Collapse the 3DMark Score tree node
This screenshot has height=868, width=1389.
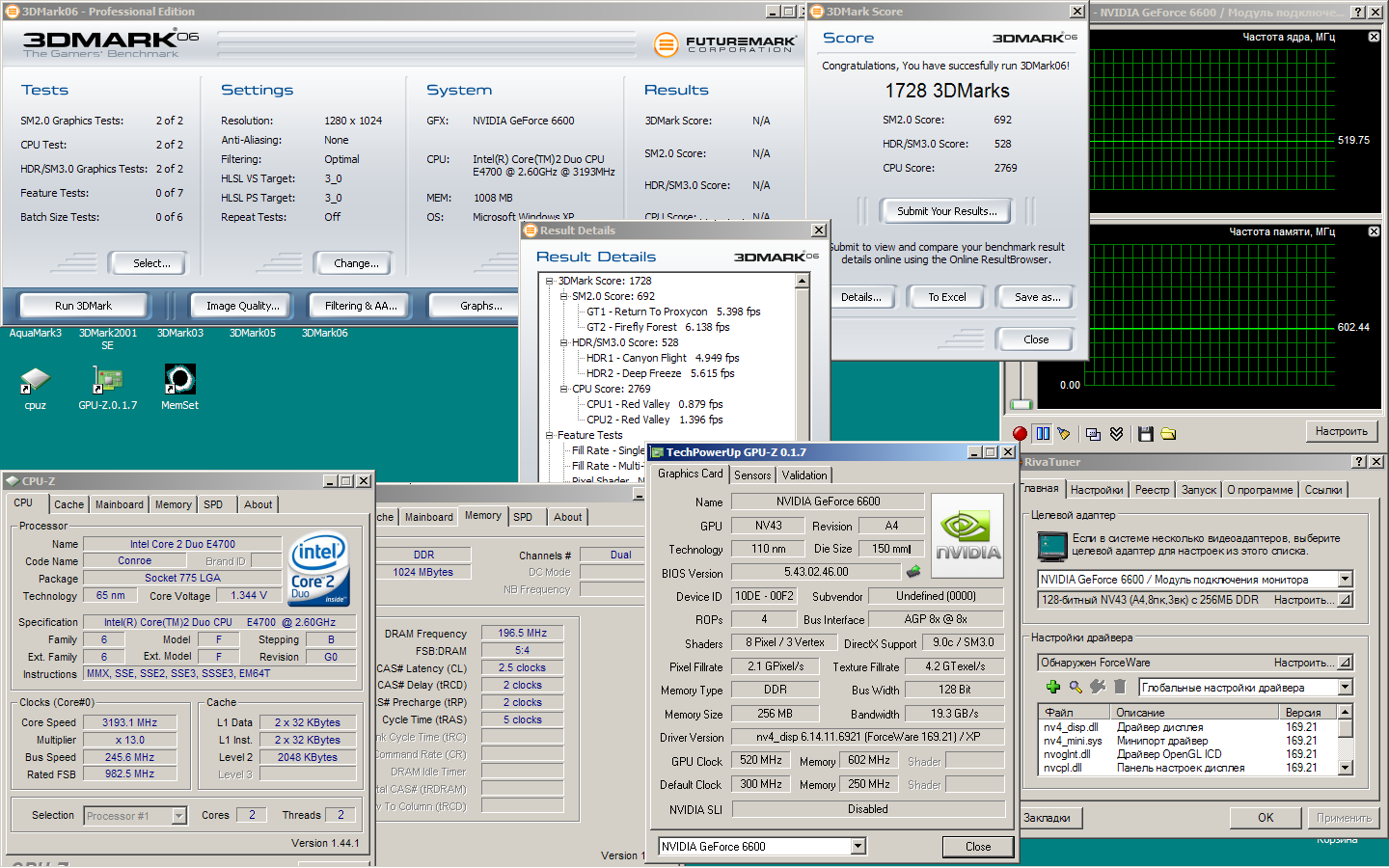click(x=550, y=281)
